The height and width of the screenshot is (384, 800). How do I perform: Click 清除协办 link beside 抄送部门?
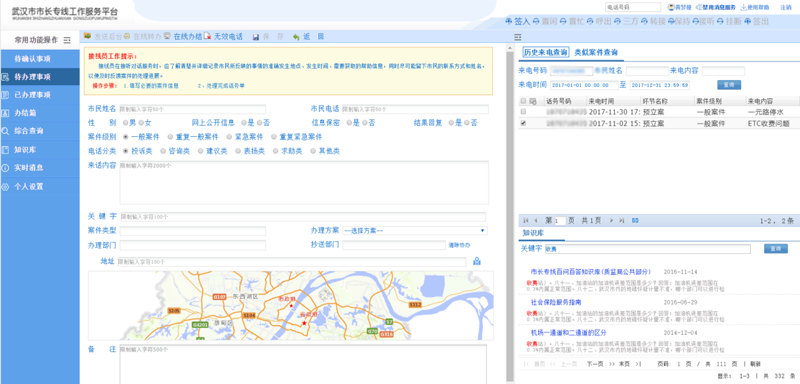pyautogui.click(x=460, y=245)
